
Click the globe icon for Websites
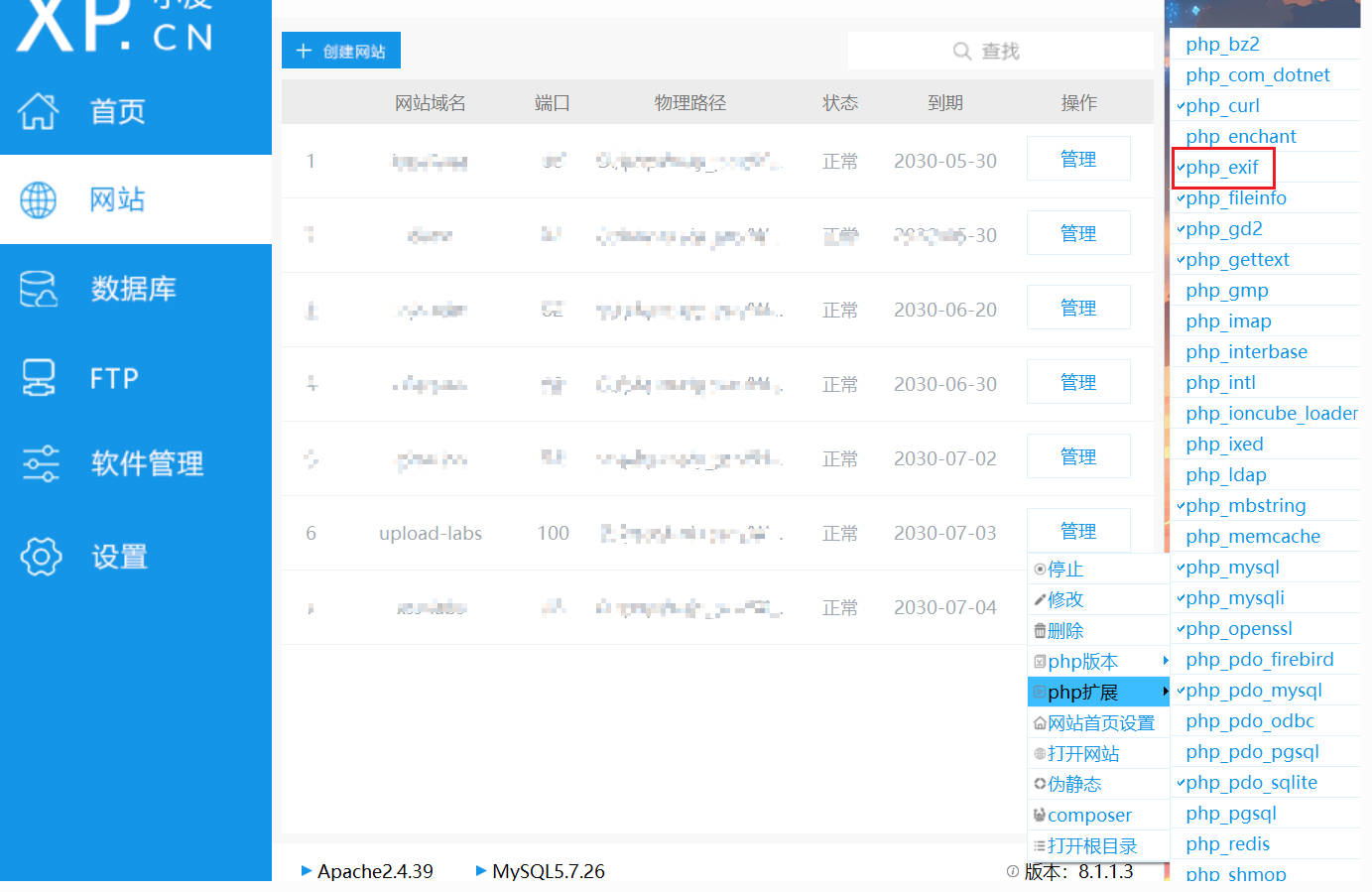tap(39, 199)
